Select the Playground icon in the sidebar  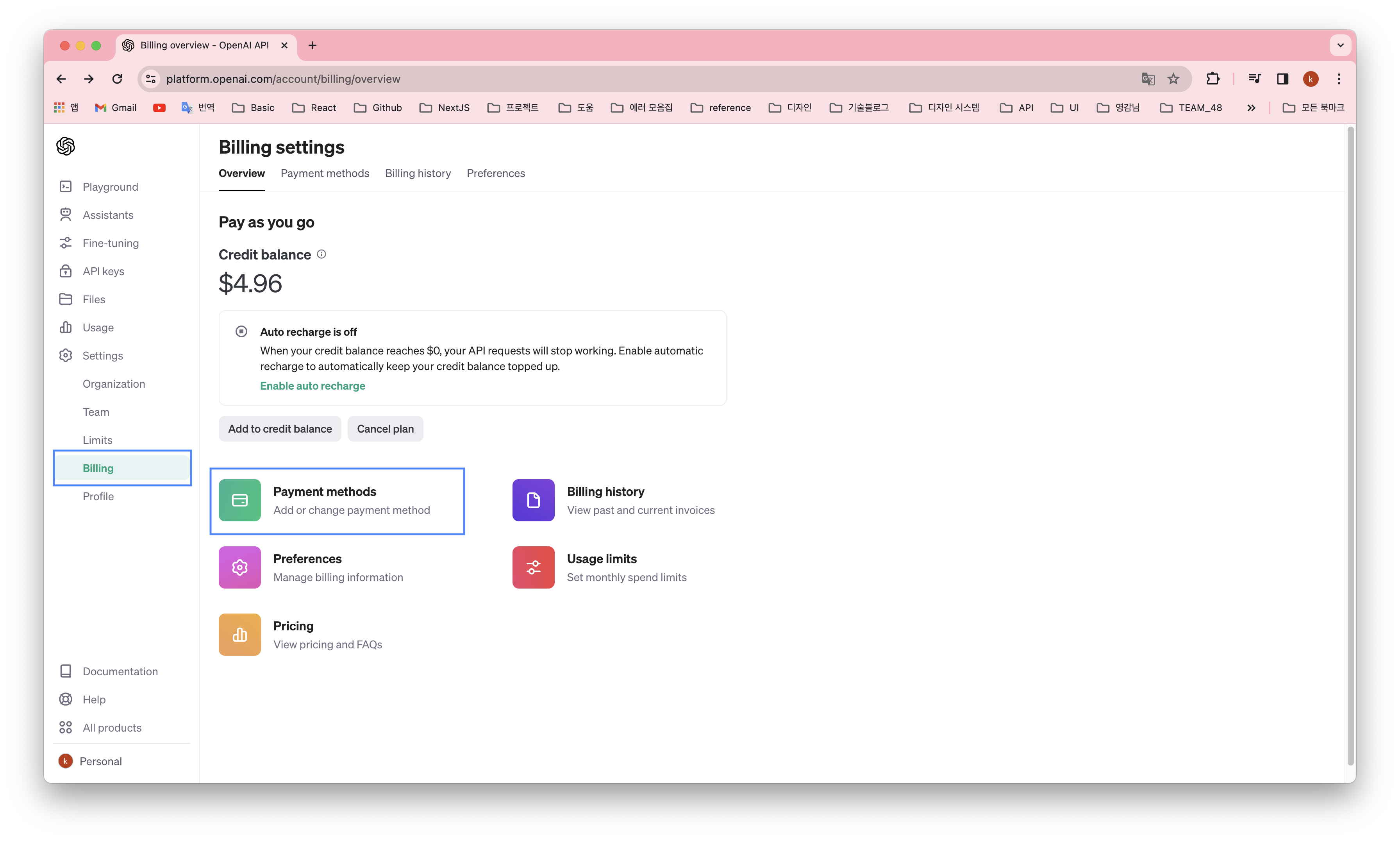pyautogui.click(x=66, y=186)
